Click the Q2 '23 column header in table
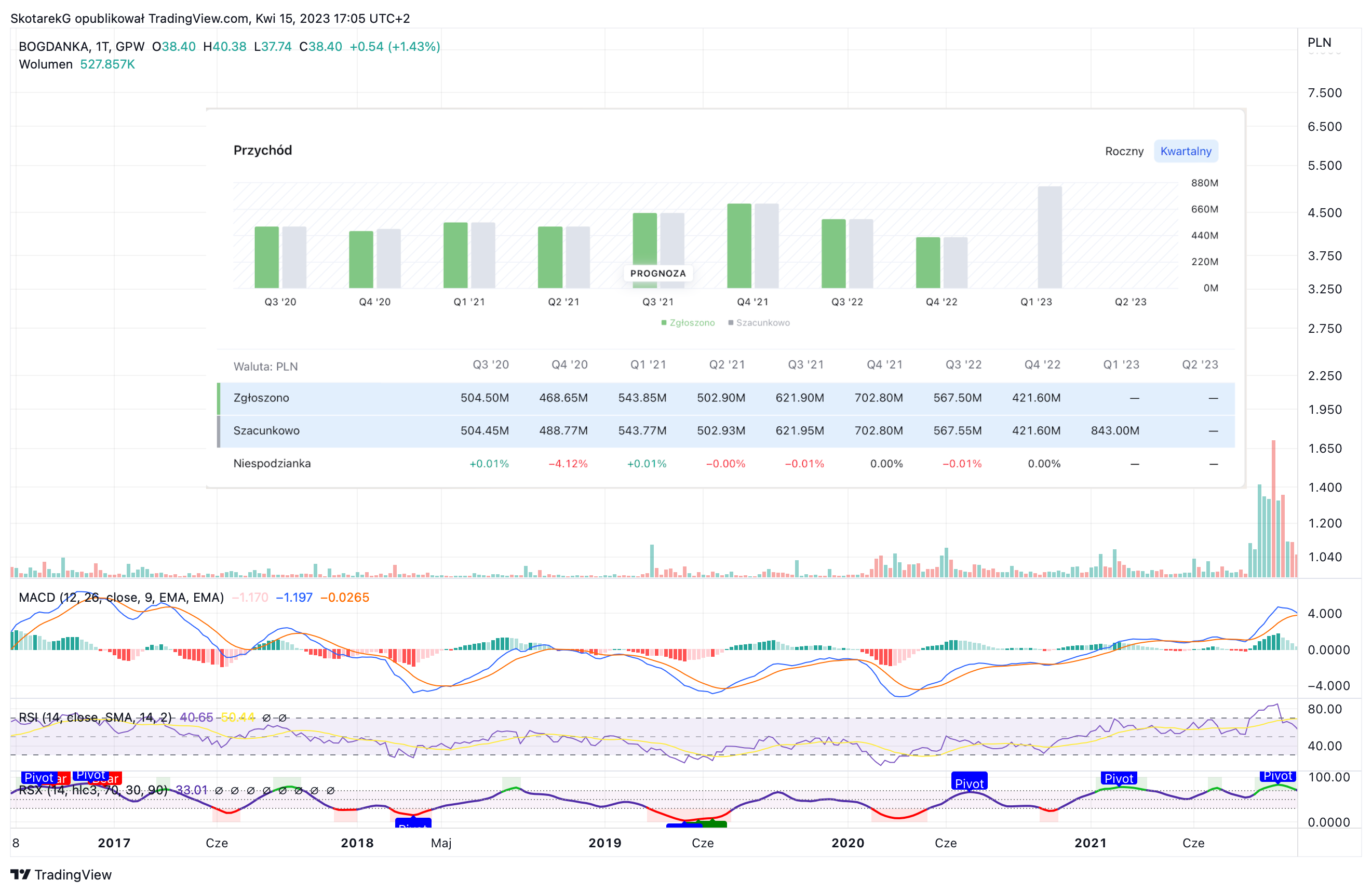The height and width of the screenshot is (893, 1372). pos(1200,364)
